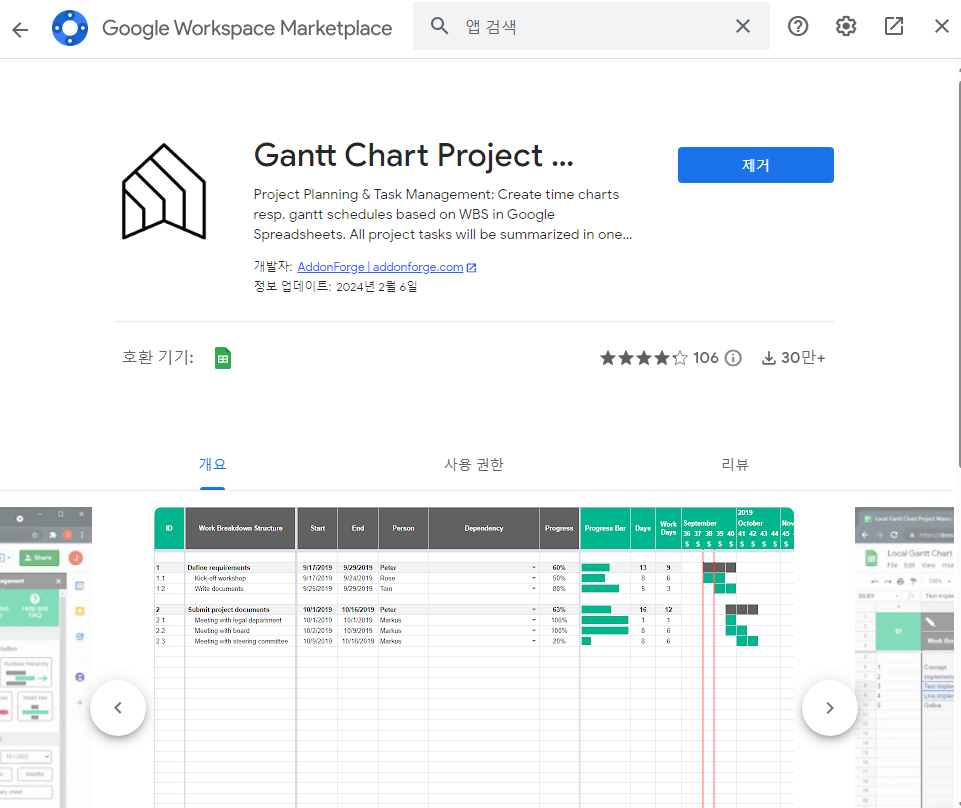The width and height of the screenshot is (961, 808).
Task: Click the Google Sheets compatibility icon
Action: coord(222,357)
